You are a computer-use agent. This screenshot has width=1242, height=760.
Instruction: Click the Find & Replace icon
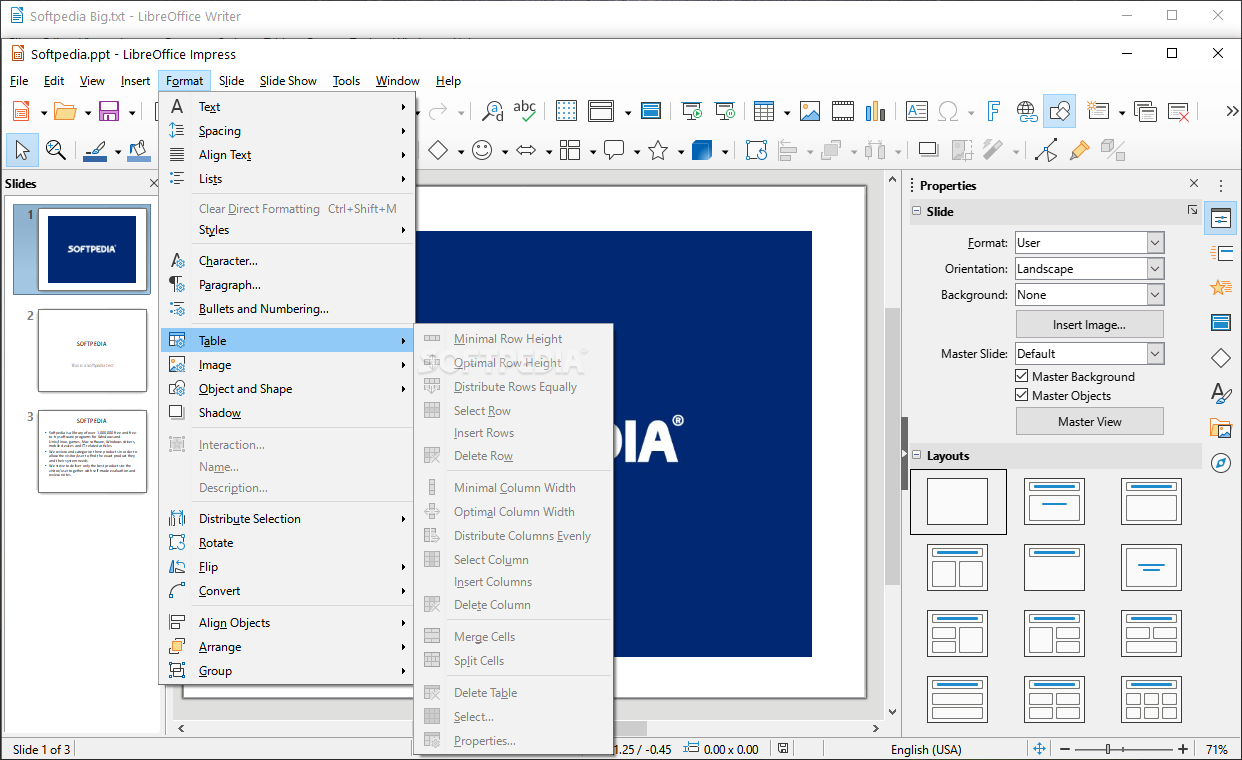click(493, 111)
